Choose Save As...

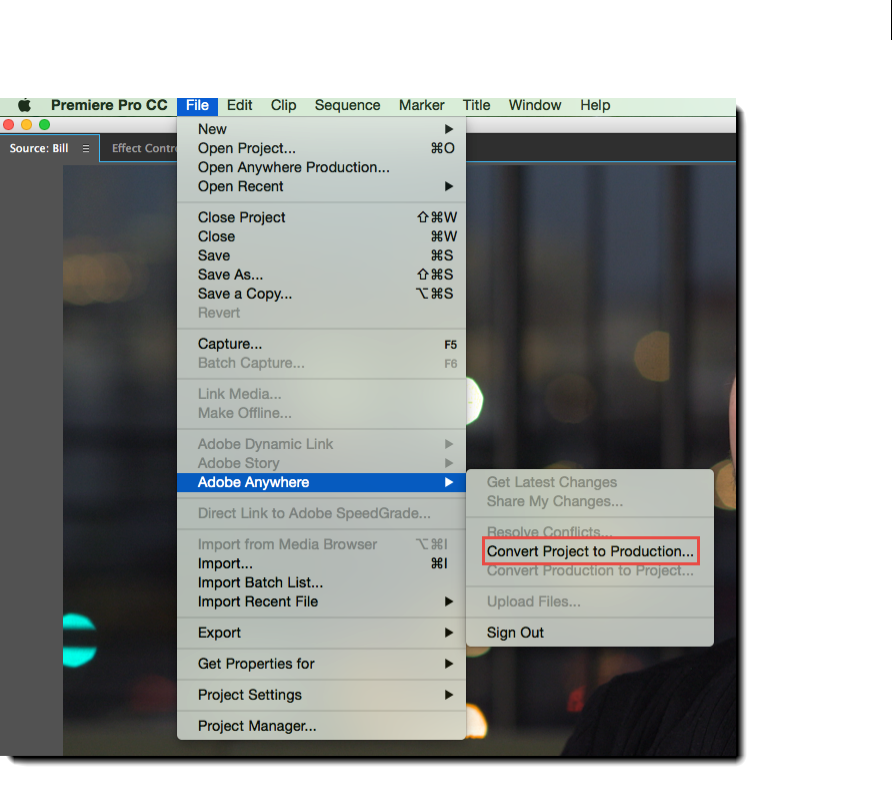(321, 275)
